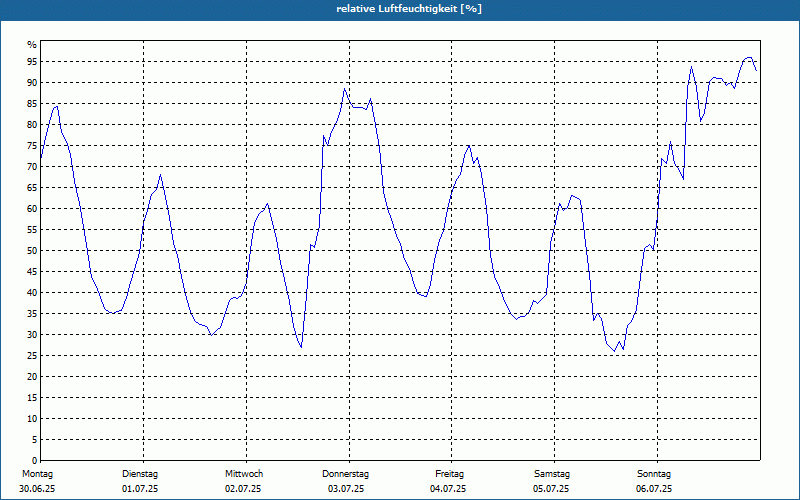
Task: Click the title 'relative Luftfeuchtigkeit [%]'
Action: 409,9
